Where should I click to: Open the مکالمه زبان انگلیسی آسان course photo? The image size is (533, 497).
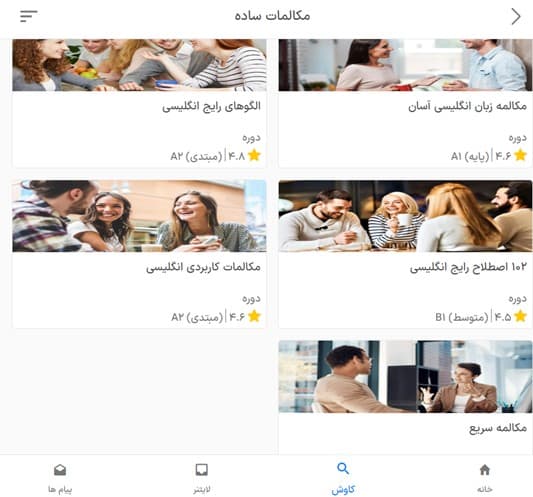point(405,65)
